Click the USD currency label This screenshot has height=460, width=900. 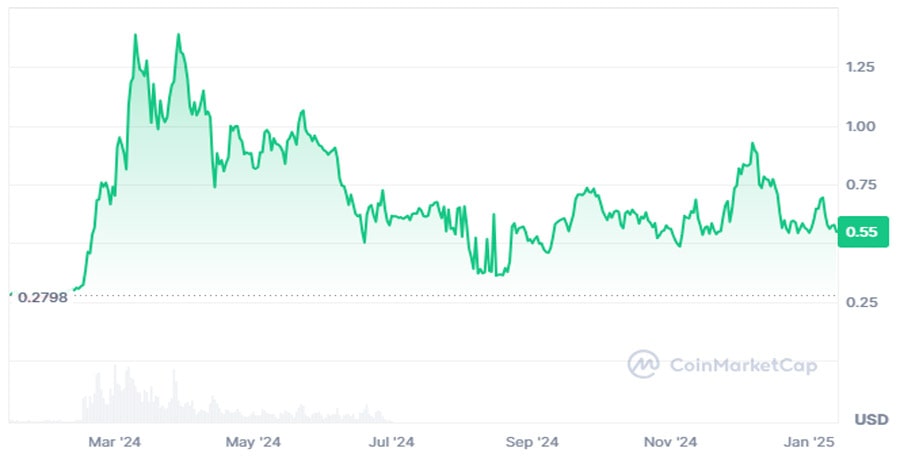click(870, 419)
